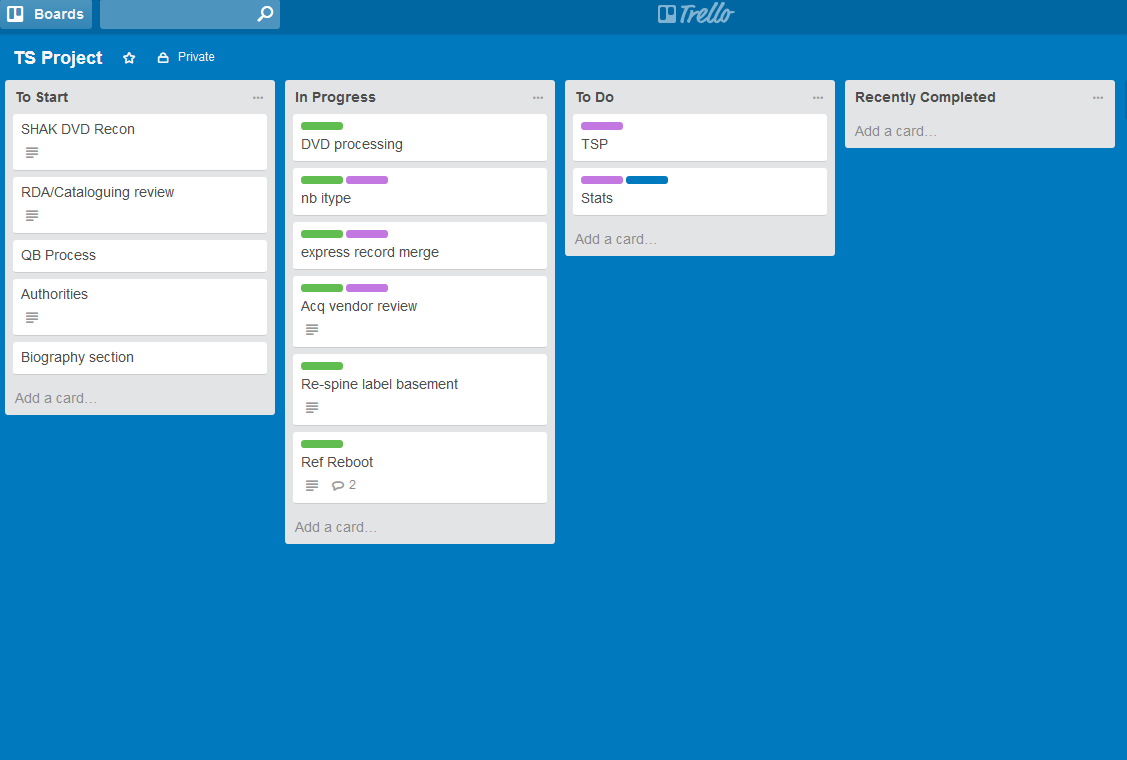
Task: Click purple label on express record merge
Action: [367, 234]
